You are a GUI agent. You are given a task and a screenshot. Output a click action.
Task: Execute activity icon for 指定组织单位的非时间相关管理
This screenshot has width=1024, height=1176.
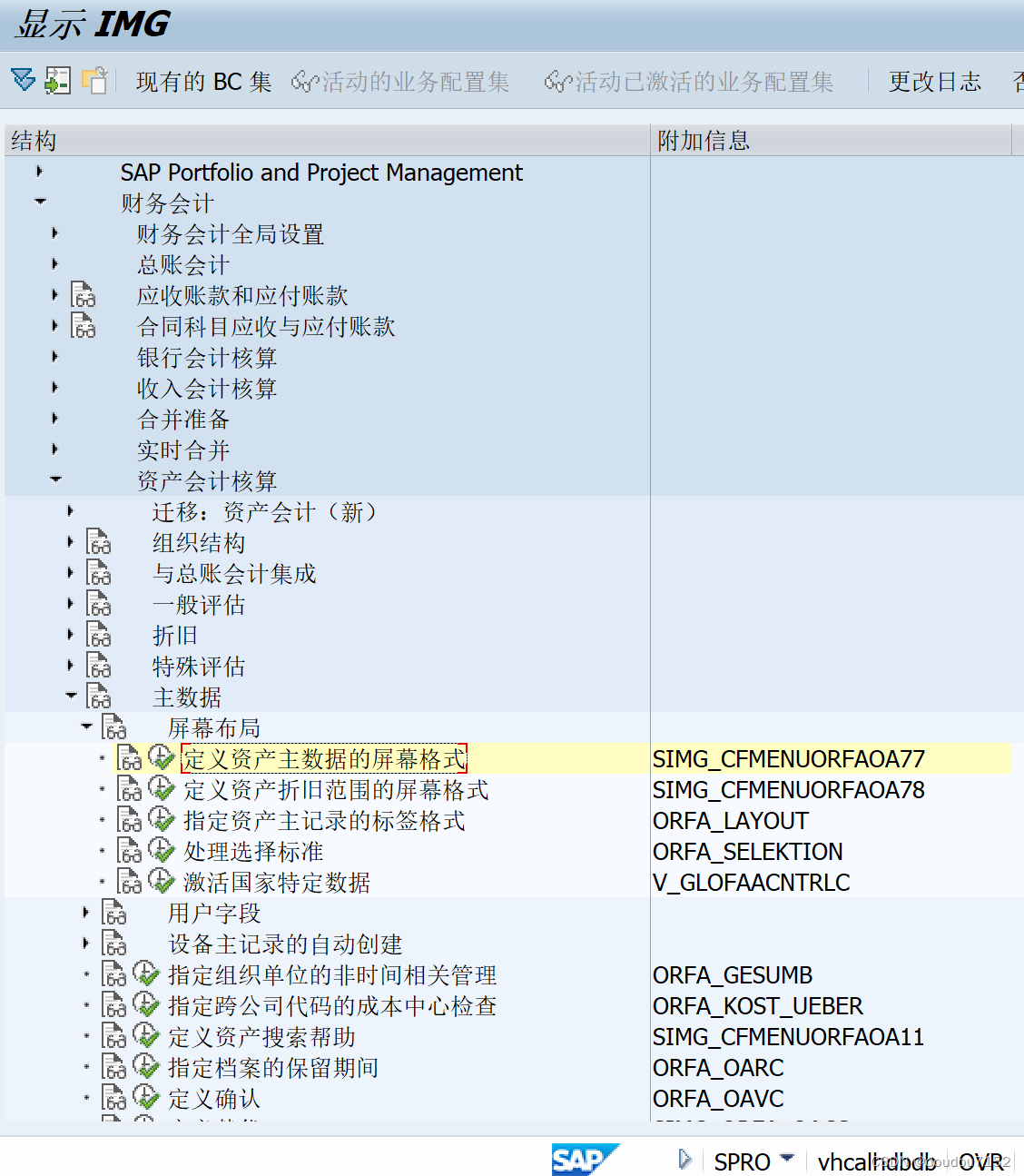tap(146, 973)
